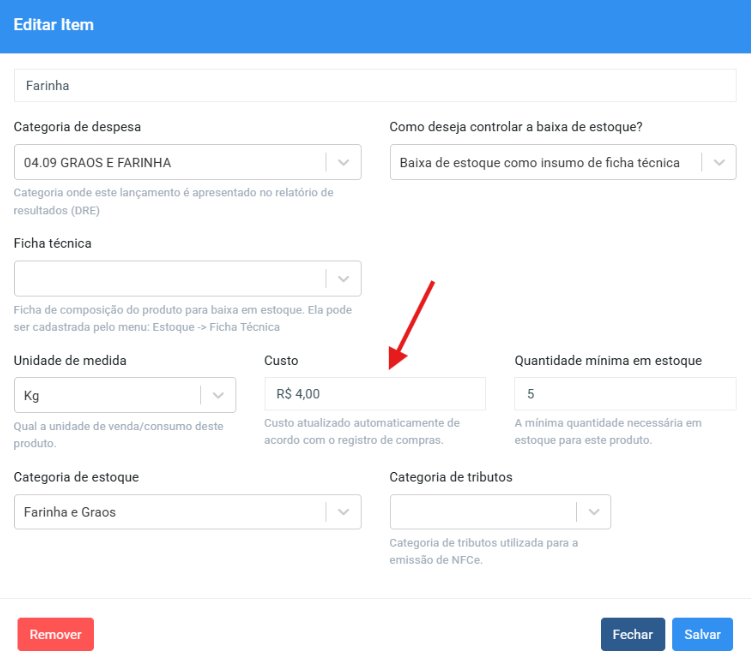
Task: Open the stock control method dropdown arrow
Action: 718,162
